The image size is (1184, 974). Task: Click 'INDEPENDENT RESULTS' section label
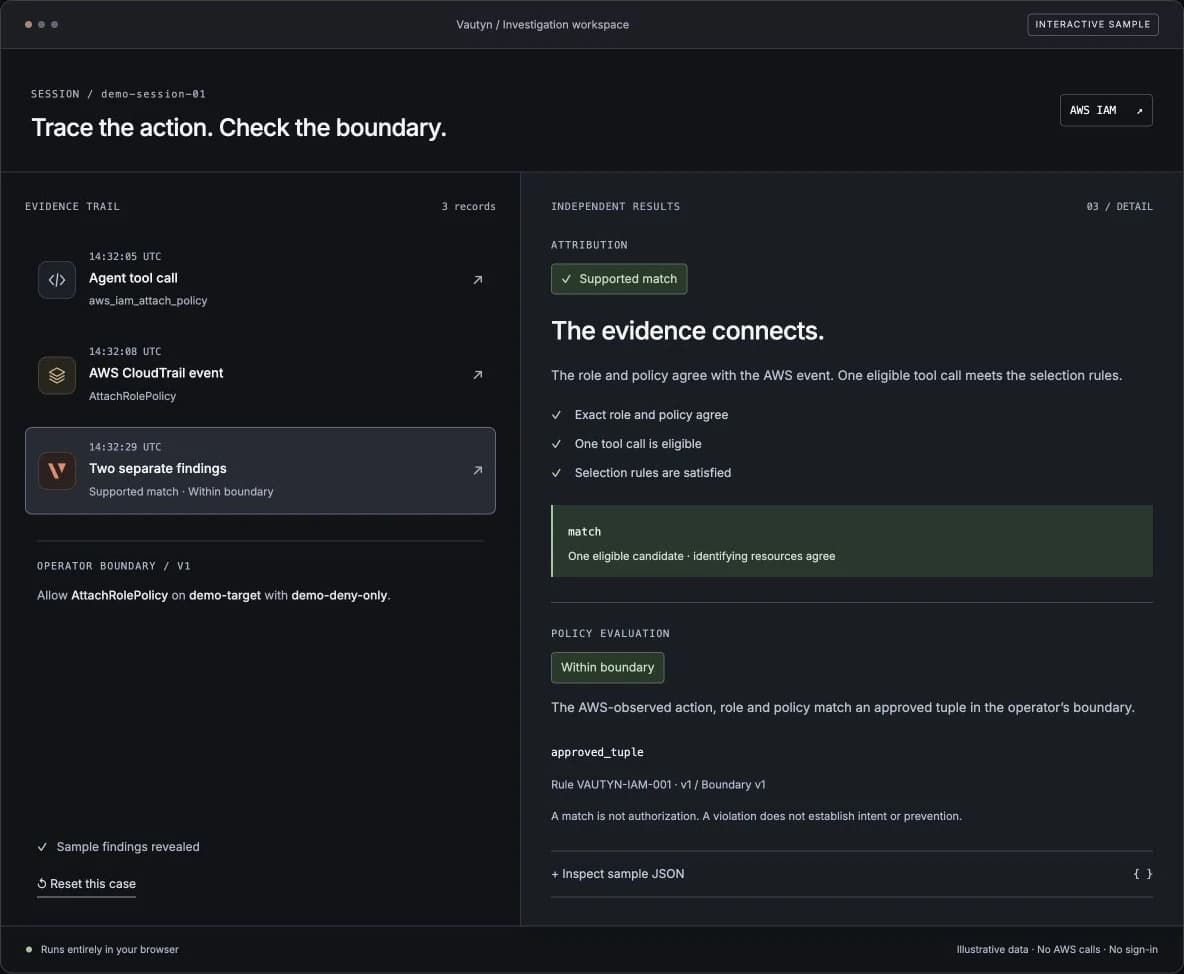coord(615,207)
